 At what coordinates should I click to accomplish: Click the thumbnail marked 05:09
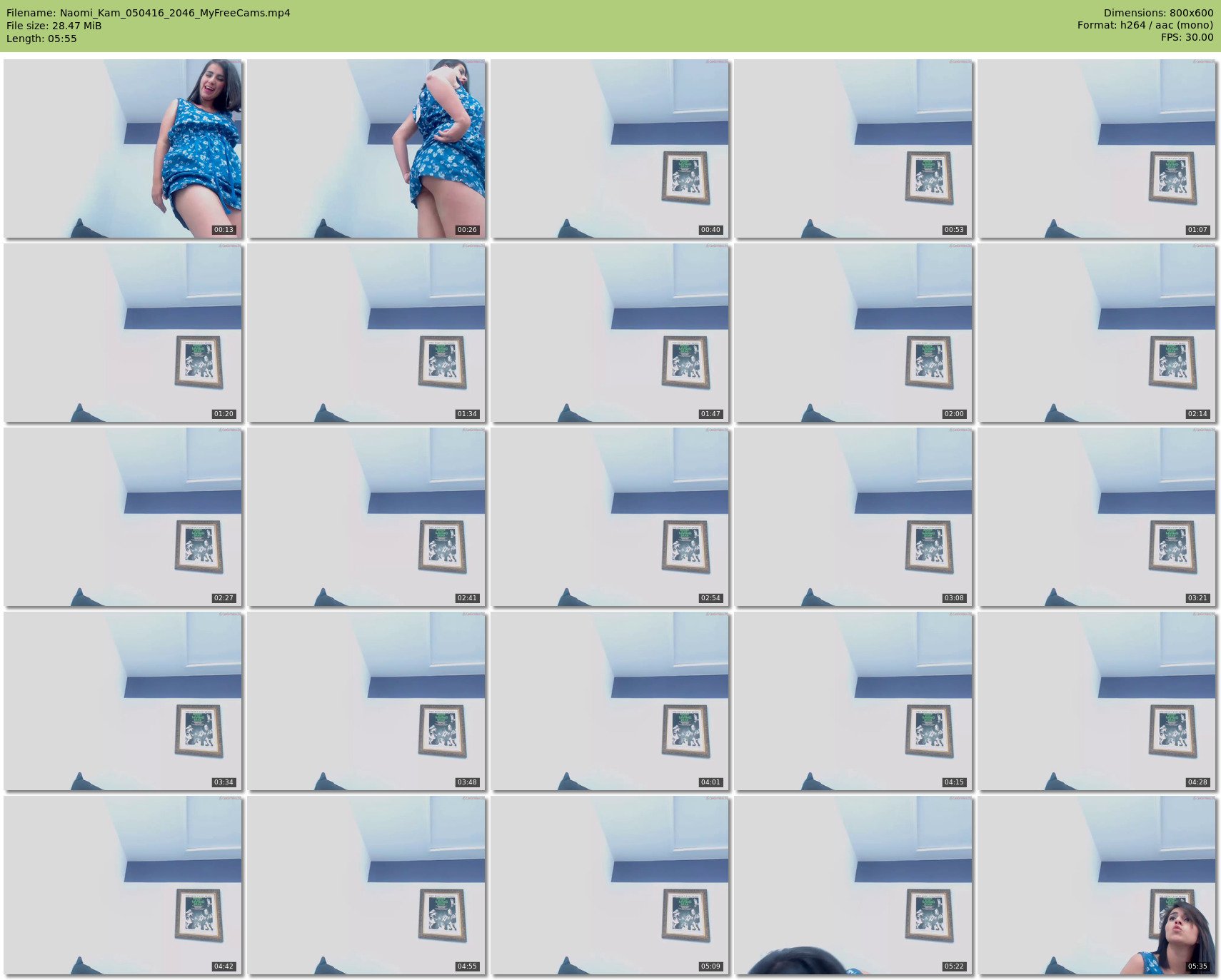(610, 885)
